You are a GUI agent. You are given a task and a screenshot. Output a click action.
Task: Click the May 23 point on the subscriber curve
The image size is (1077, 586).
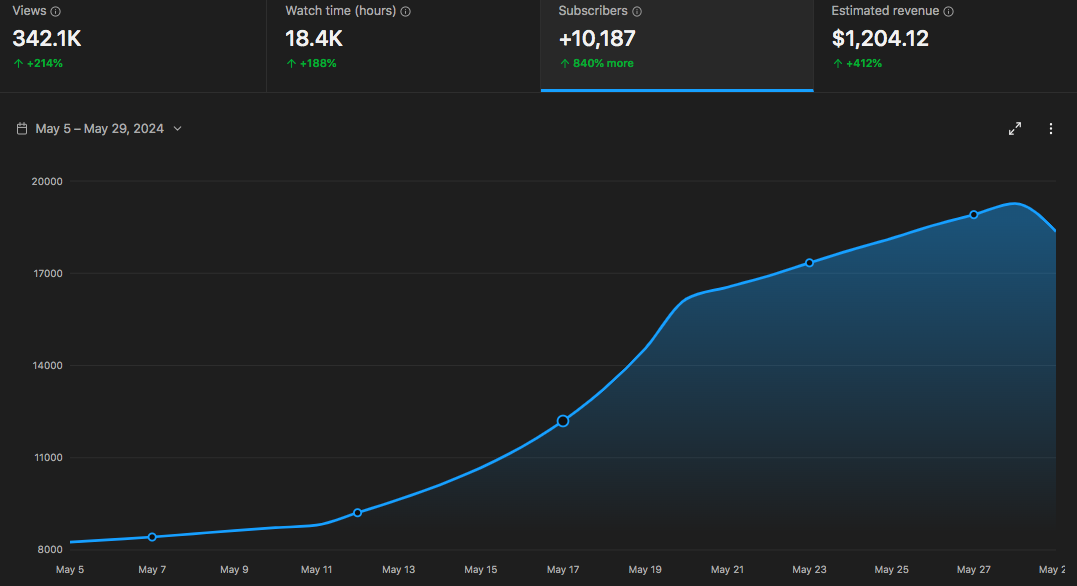809,263
